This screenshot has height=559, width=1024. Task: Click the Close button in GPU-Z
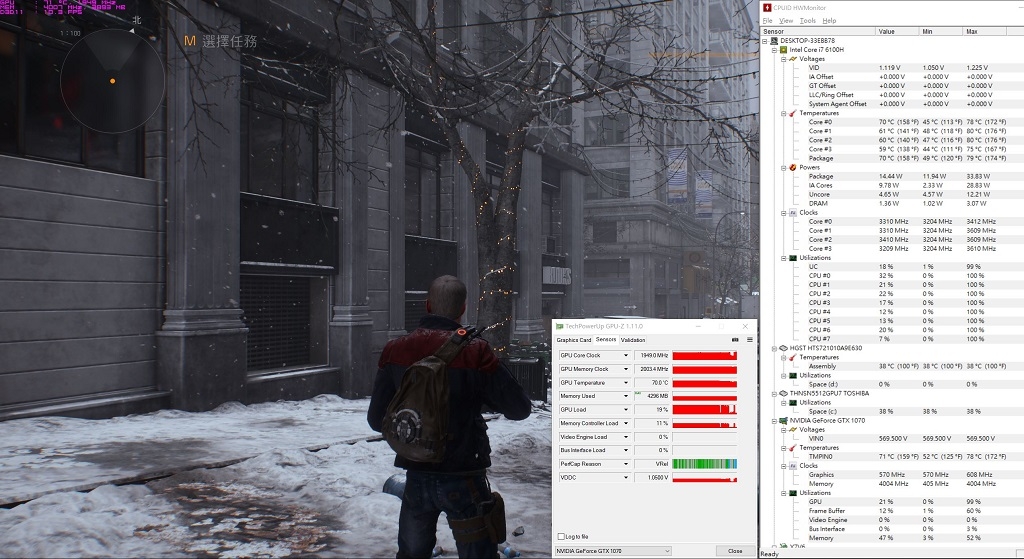point(735,551)
